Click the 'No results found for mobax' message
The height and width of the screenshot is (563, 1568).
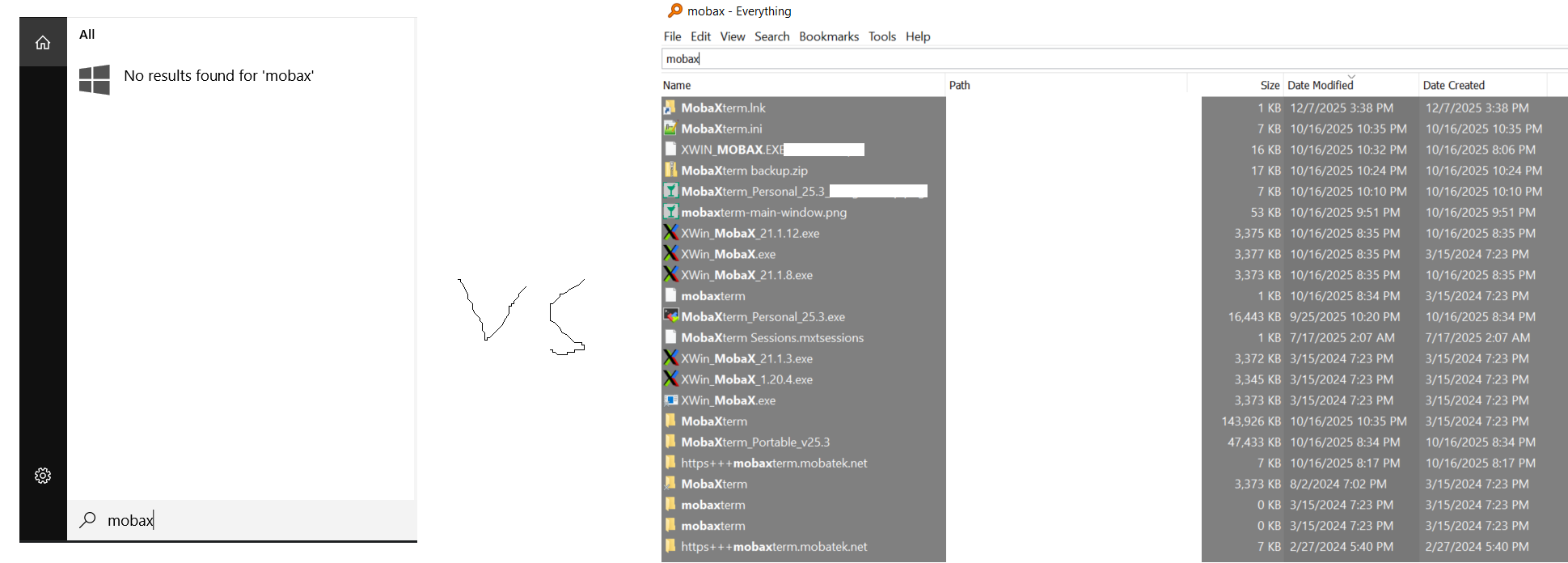[x=218, y=75]
